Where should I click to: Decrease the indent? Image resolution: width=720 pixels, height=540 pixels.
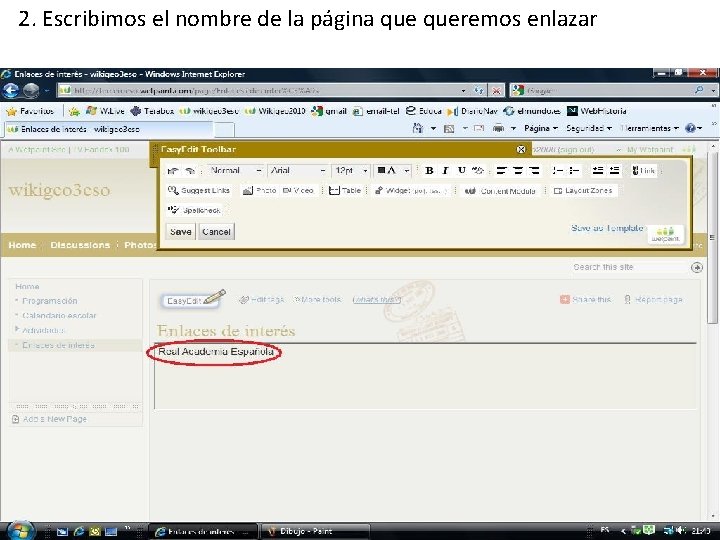click(597, 170)
